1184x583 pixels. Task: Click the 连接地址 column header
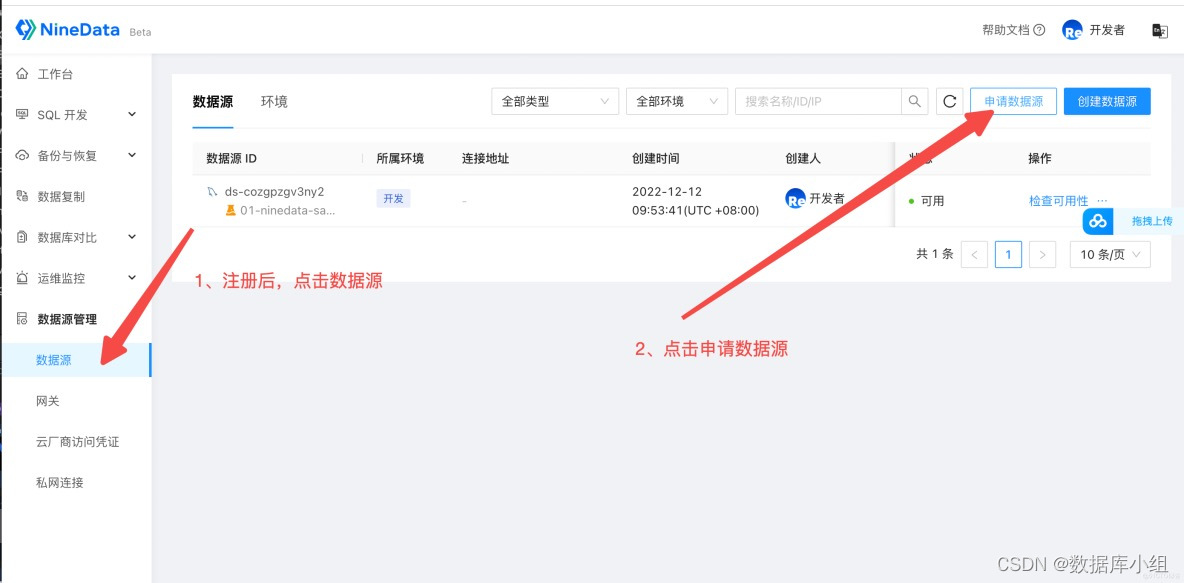tap(486, 159)
